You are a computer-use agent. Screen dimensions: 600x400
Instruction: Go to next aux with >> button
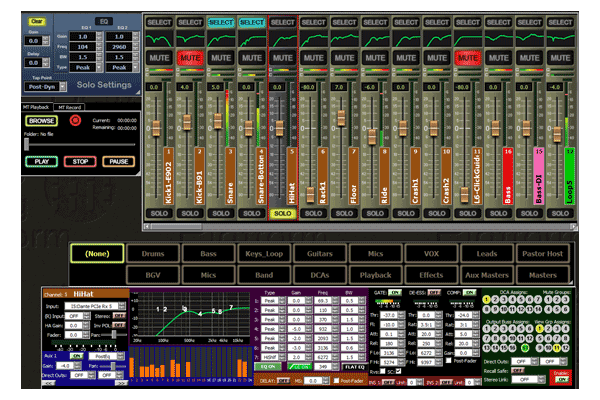(120, 383)
